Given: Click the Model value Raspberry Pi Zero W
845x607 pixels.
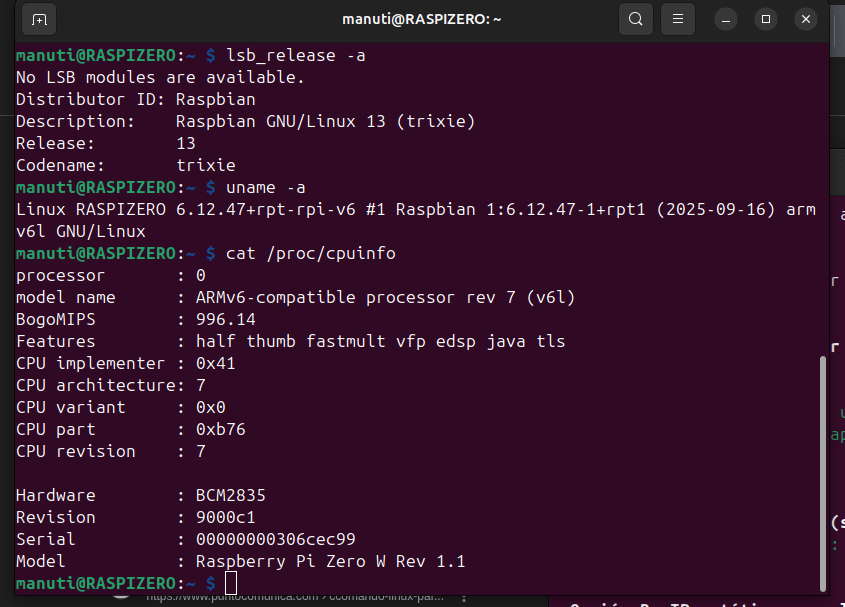Looking at the screenshot, I should pos(330,561).
